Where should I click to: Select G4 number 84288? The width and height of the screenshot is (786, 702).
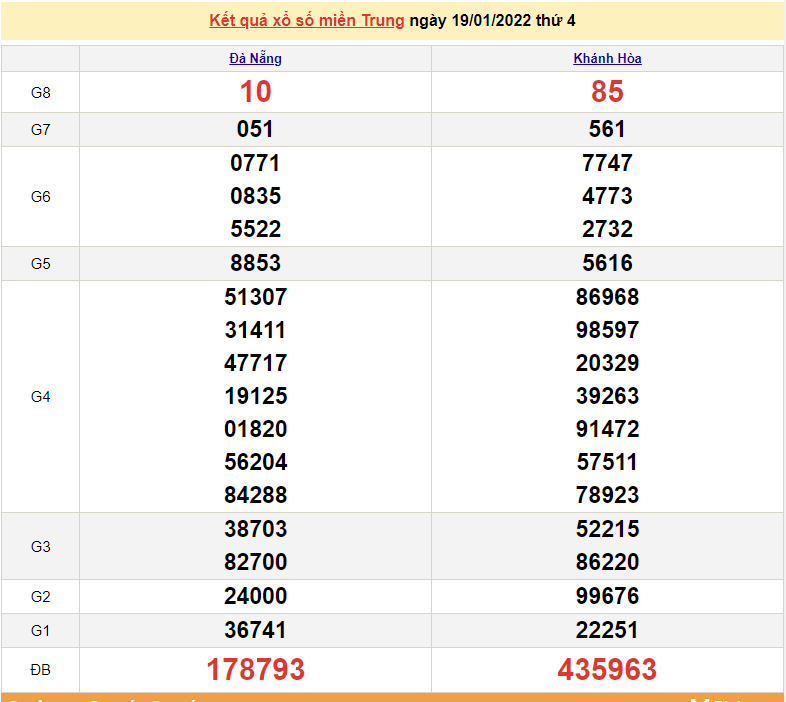(256, 495)
